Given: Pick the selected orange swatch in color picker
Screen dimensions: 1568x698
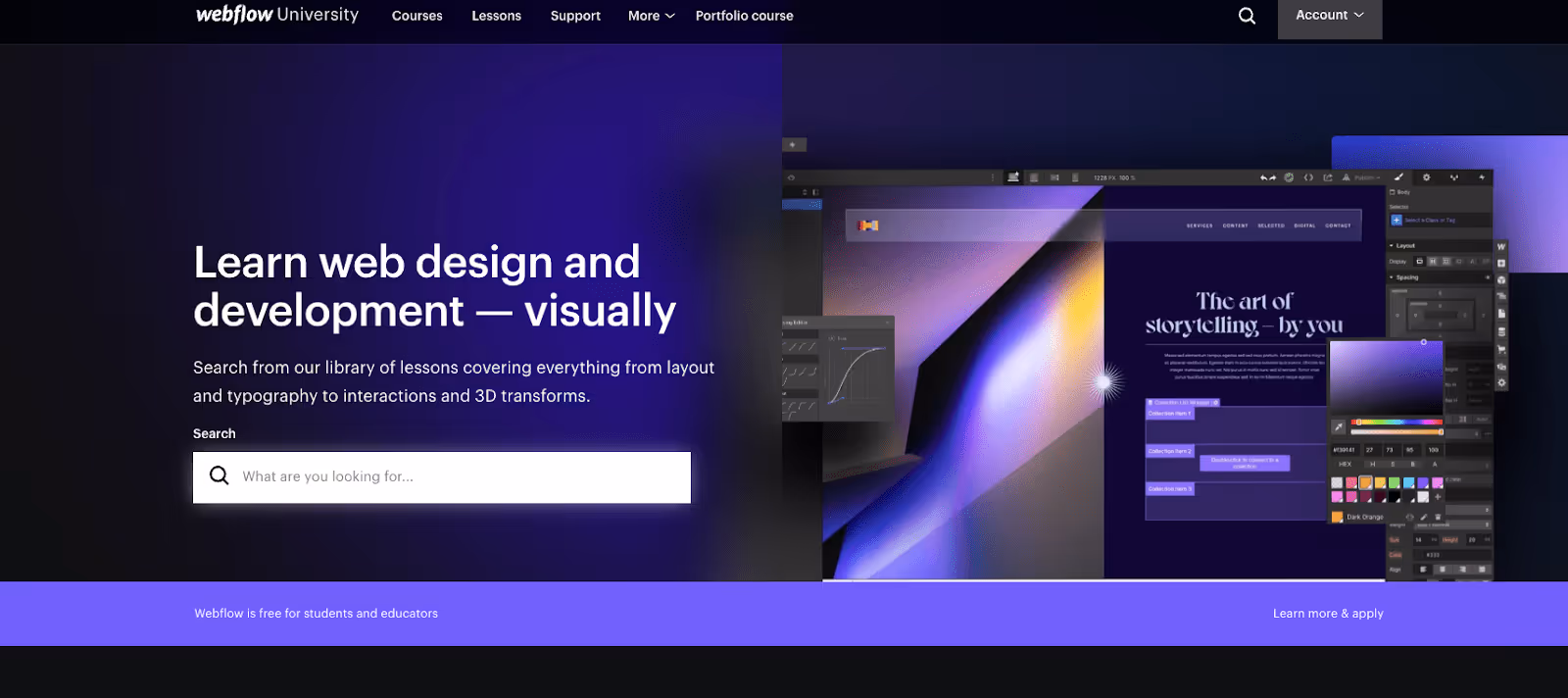Looking at the screenshot, I should 1365,482.
